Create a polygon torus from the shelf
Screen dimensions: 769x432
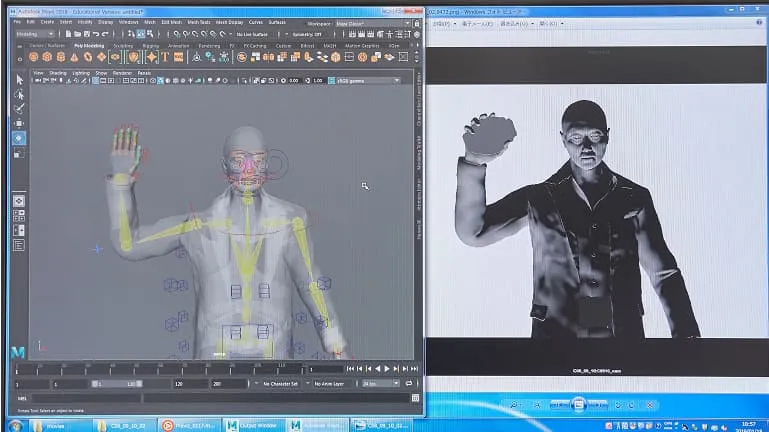(x=88, y=57)
